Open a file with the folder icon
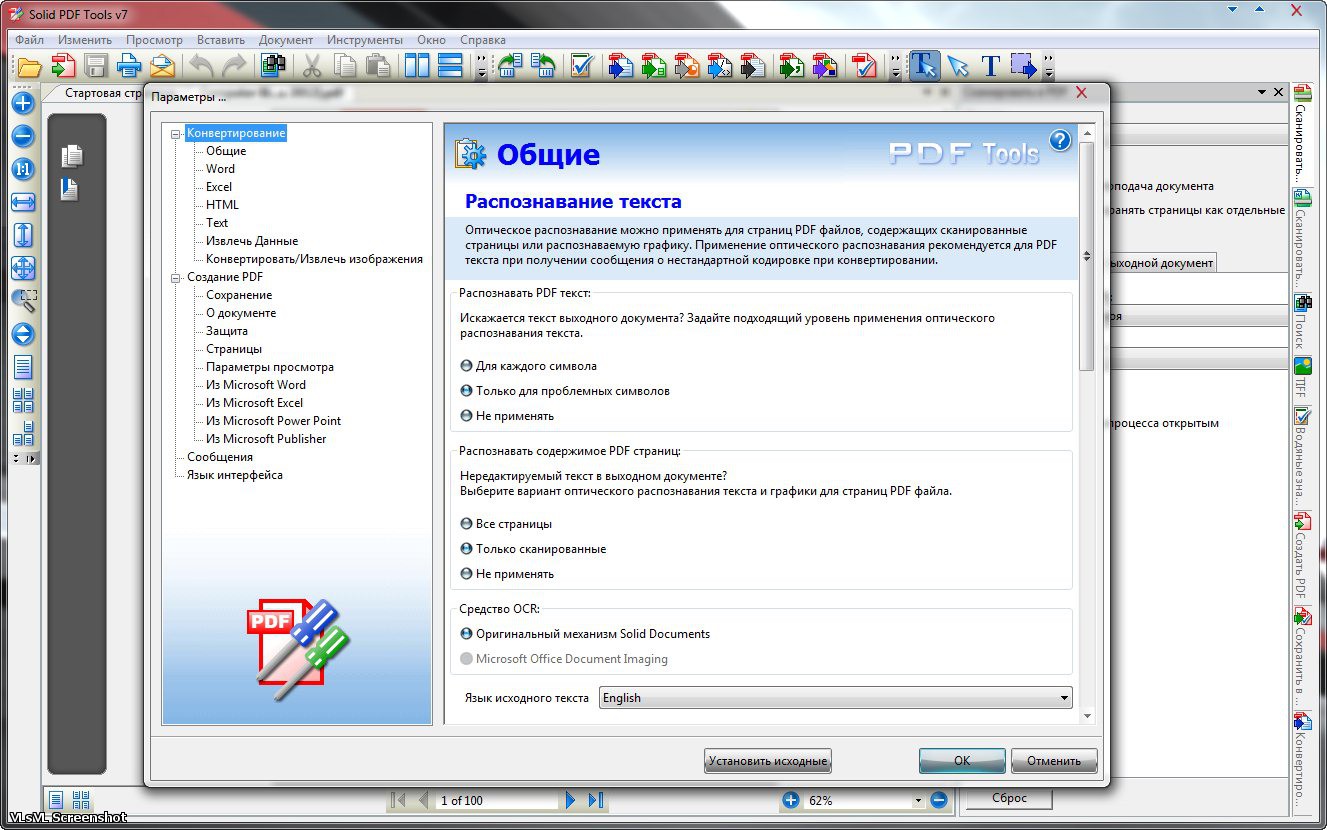This screenshot has width=1327, height=830. pos(28,66)
